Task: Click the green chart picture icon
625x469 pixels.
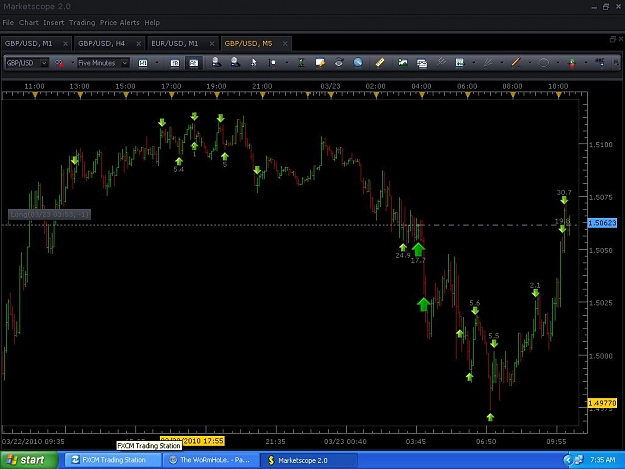Action: [403, 63]
